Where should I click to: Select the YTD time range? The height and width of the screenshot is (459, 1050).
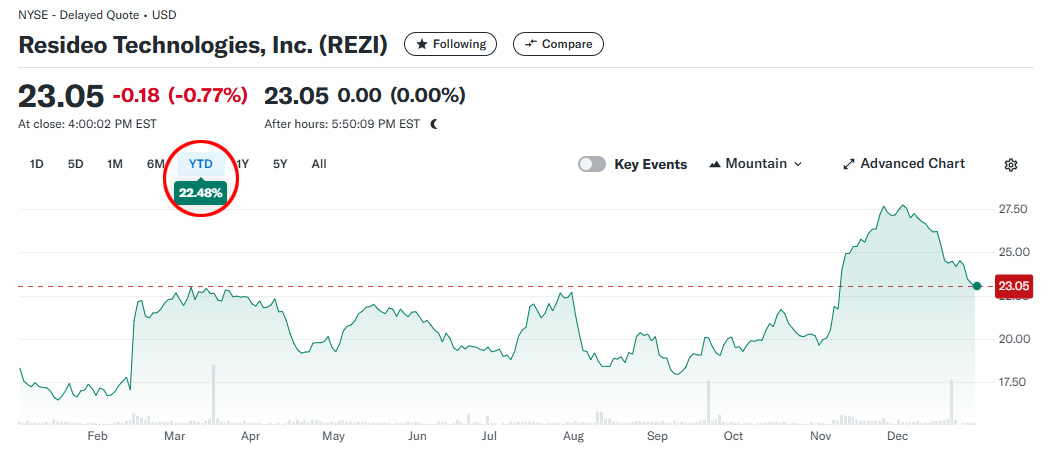point(201,163)
